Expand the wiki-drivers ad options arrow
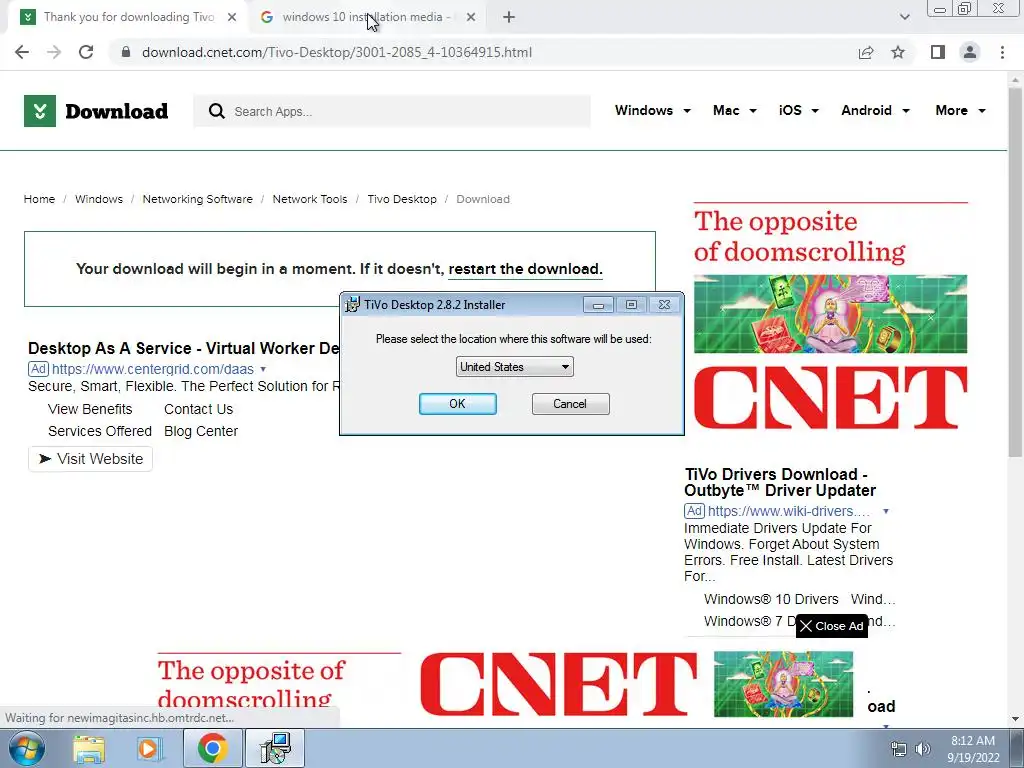 (x=886, y=511)
